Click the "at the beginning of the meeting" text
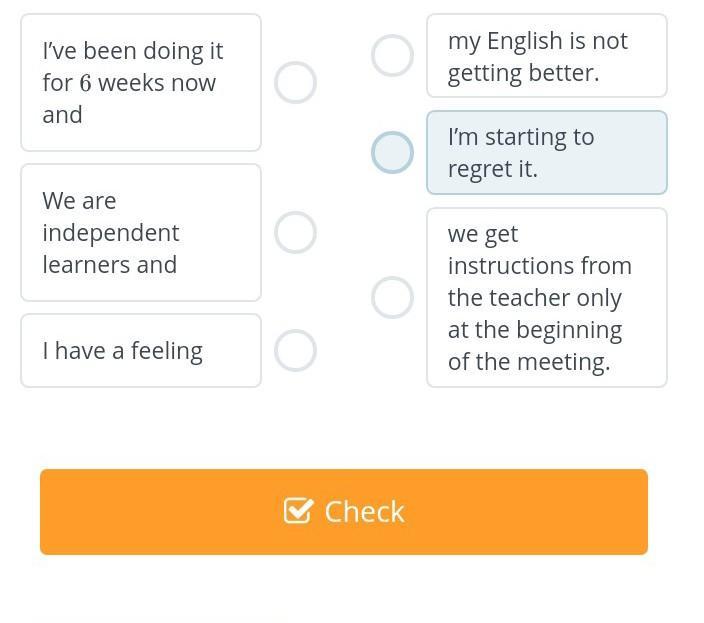The width and height of the screenshot is (704, 623). pos(535,345)
